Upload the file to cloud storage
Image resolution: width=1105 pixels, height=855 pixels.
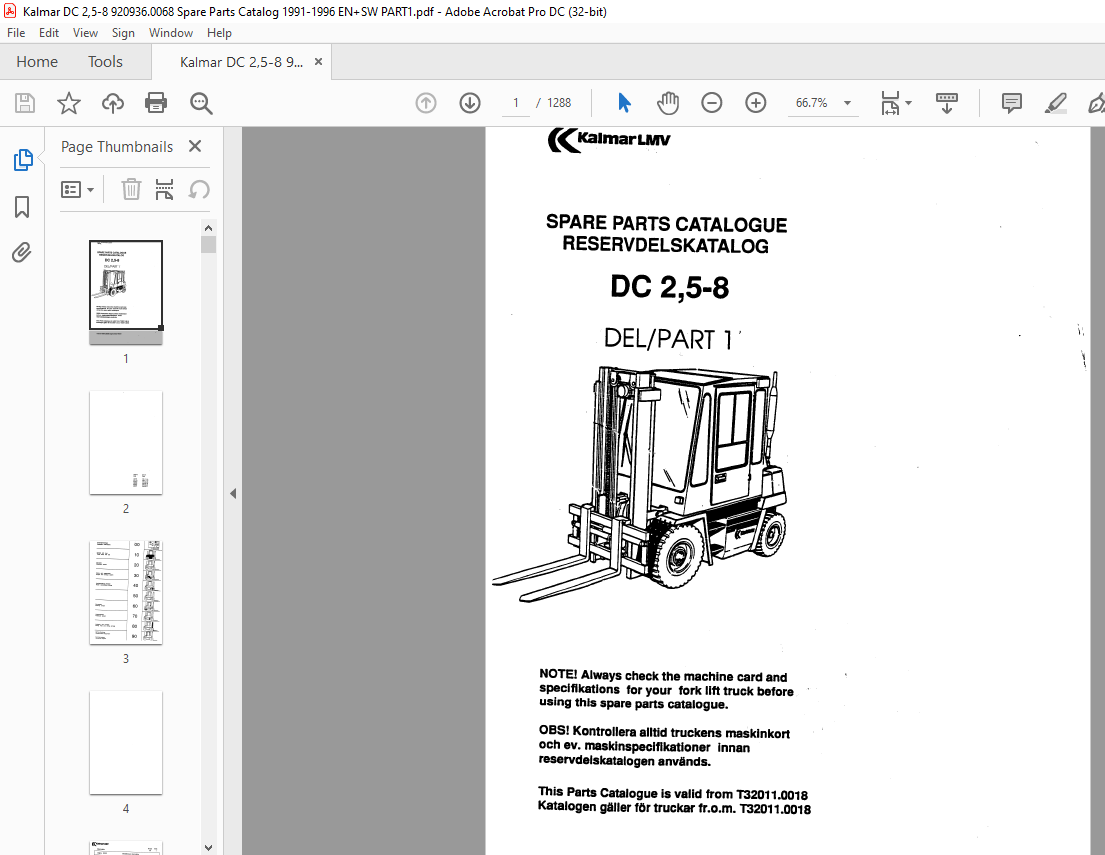tap(112, 103)
